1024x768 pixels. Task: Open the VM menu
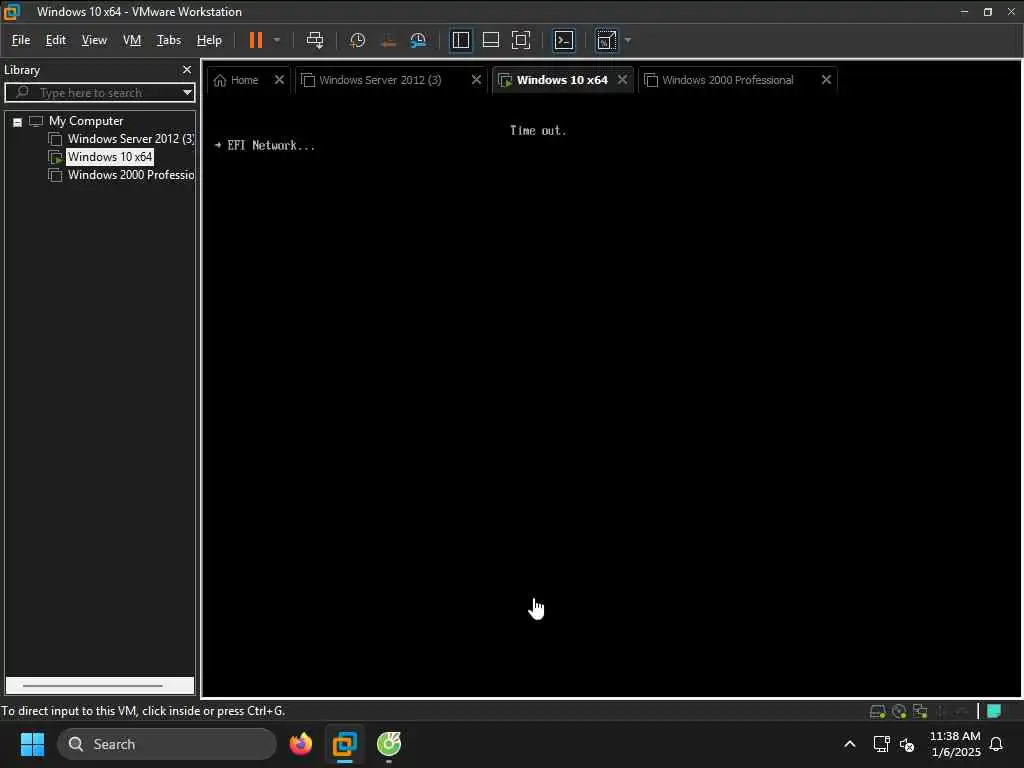pos(131,40)
